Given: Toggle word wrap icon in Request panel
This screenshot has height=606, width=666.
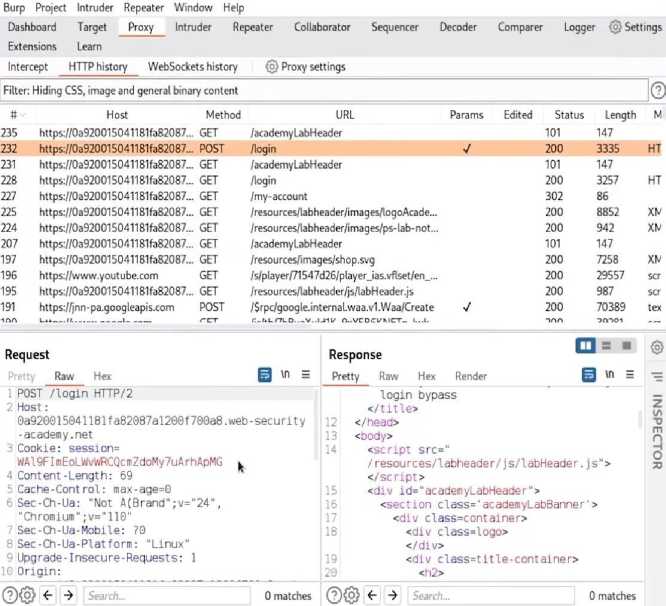Looking at the screenshot, I should point(266,375).
